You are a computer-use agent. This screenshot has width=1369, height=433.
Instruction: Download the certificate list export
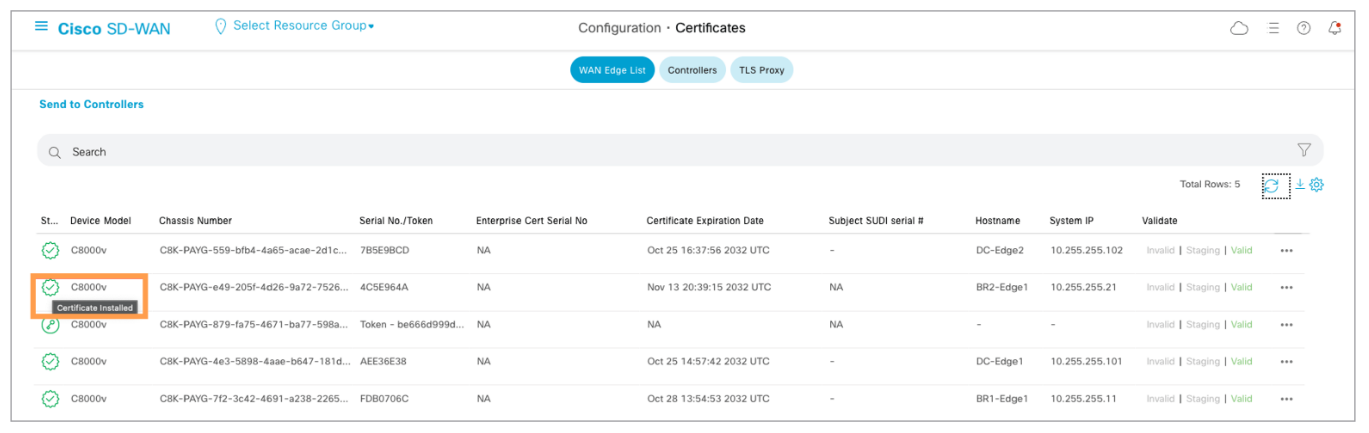point(1300,185)
